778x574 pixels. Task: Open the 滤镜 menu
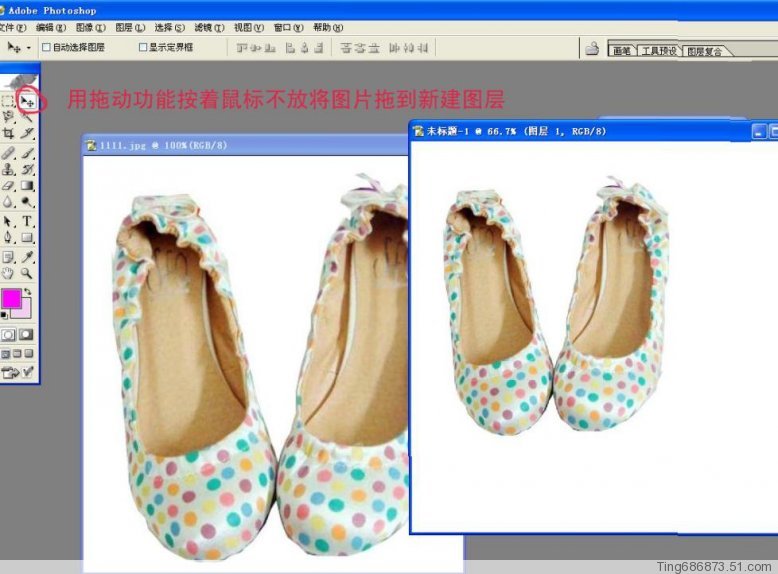pyautogui.click(x=209, y=27)
